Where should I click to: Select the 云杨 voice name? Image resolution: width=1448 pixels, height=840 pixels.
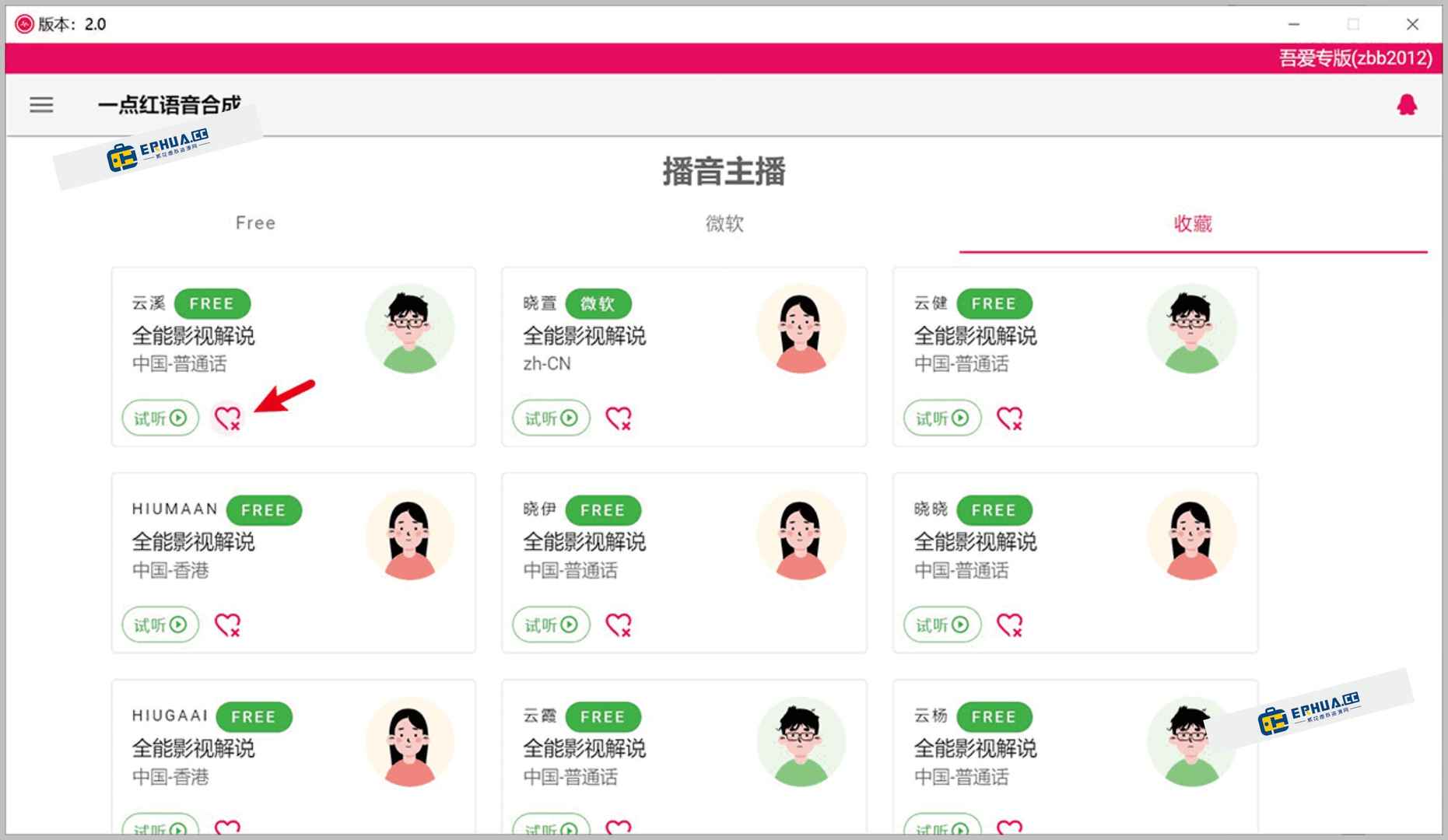(x=931, y=716)
